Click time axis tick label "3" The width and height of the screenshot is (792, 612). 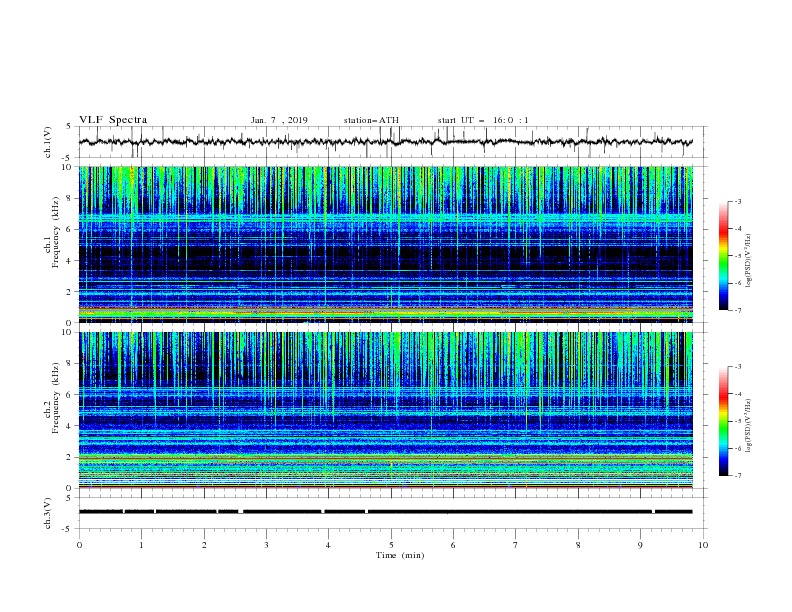point(266,545)
